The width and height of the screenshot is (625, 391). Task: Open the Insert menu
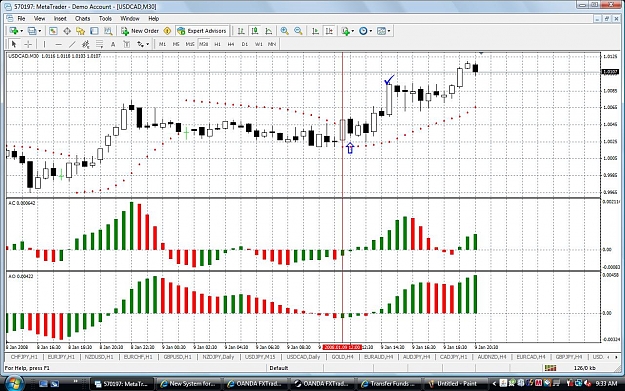(60, 18)
